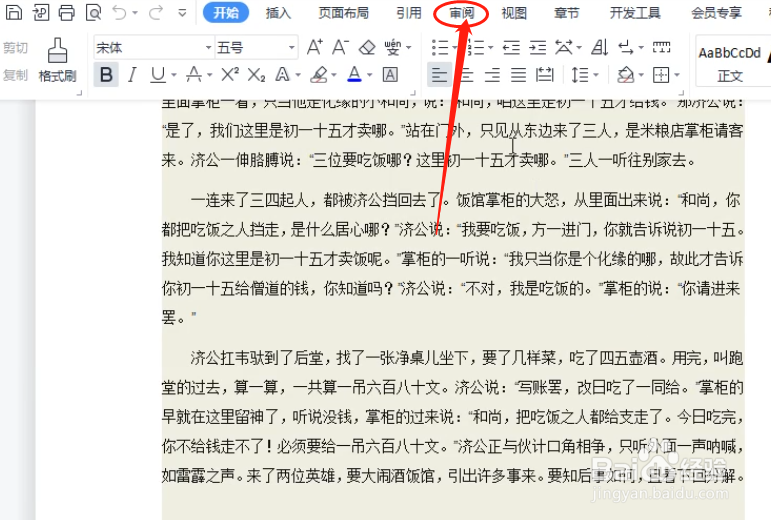Click the phonetic guide (wén) icon
Image resolution: width=771 pixels, height=520 pixels.
pyautogui.click(x=392, y=48)
